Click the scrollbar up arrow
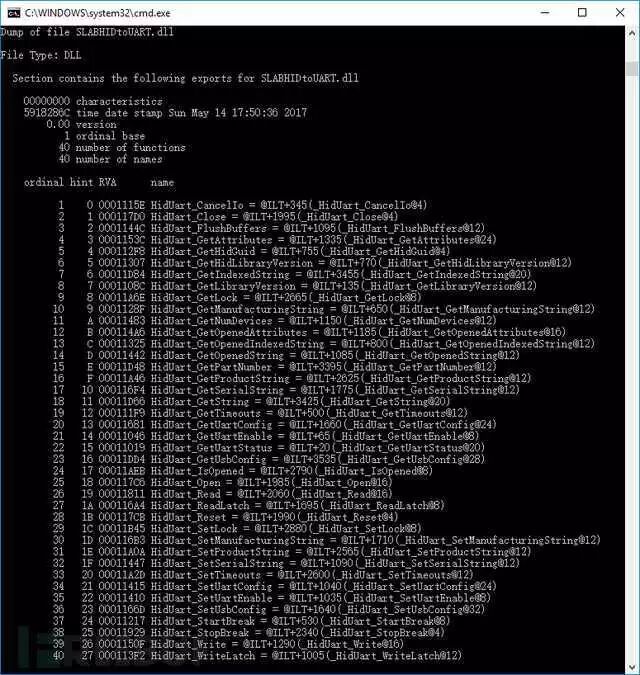The height and width of the screenshot is (675, 640). coord(632,33)
